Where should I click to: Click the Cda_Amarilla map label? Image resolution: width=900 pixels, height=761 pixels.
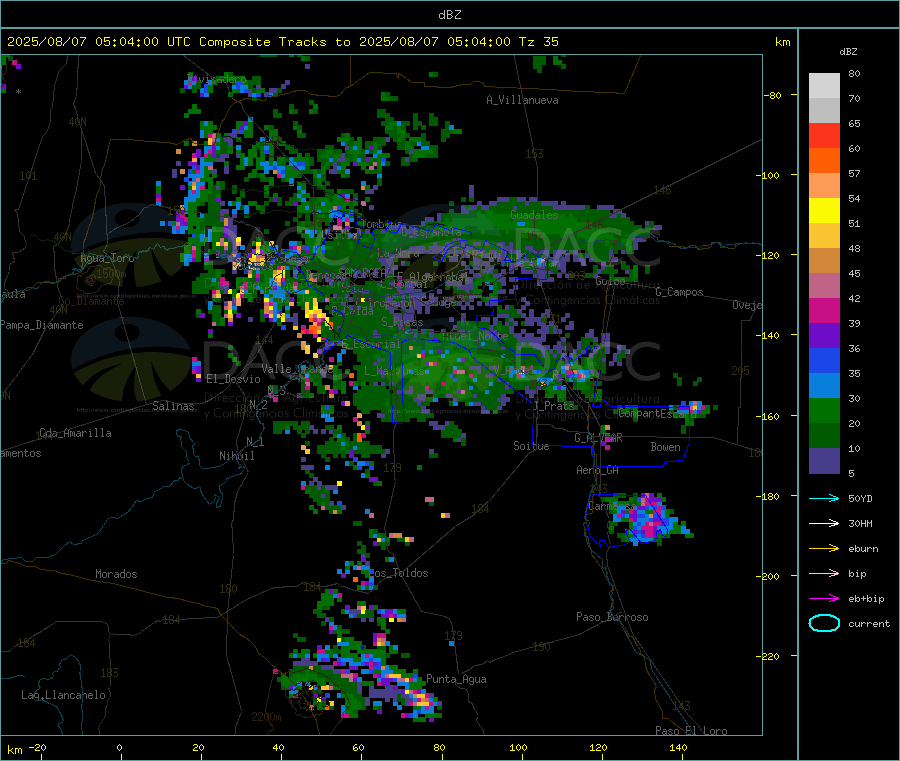click(x=75, y=433)
